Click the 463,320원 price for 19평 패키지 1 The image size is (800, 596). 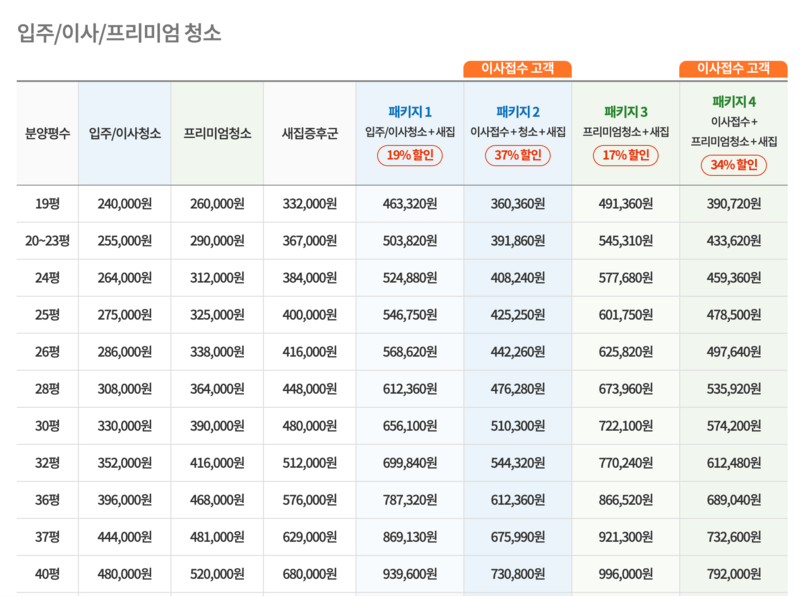pos(411,204)
